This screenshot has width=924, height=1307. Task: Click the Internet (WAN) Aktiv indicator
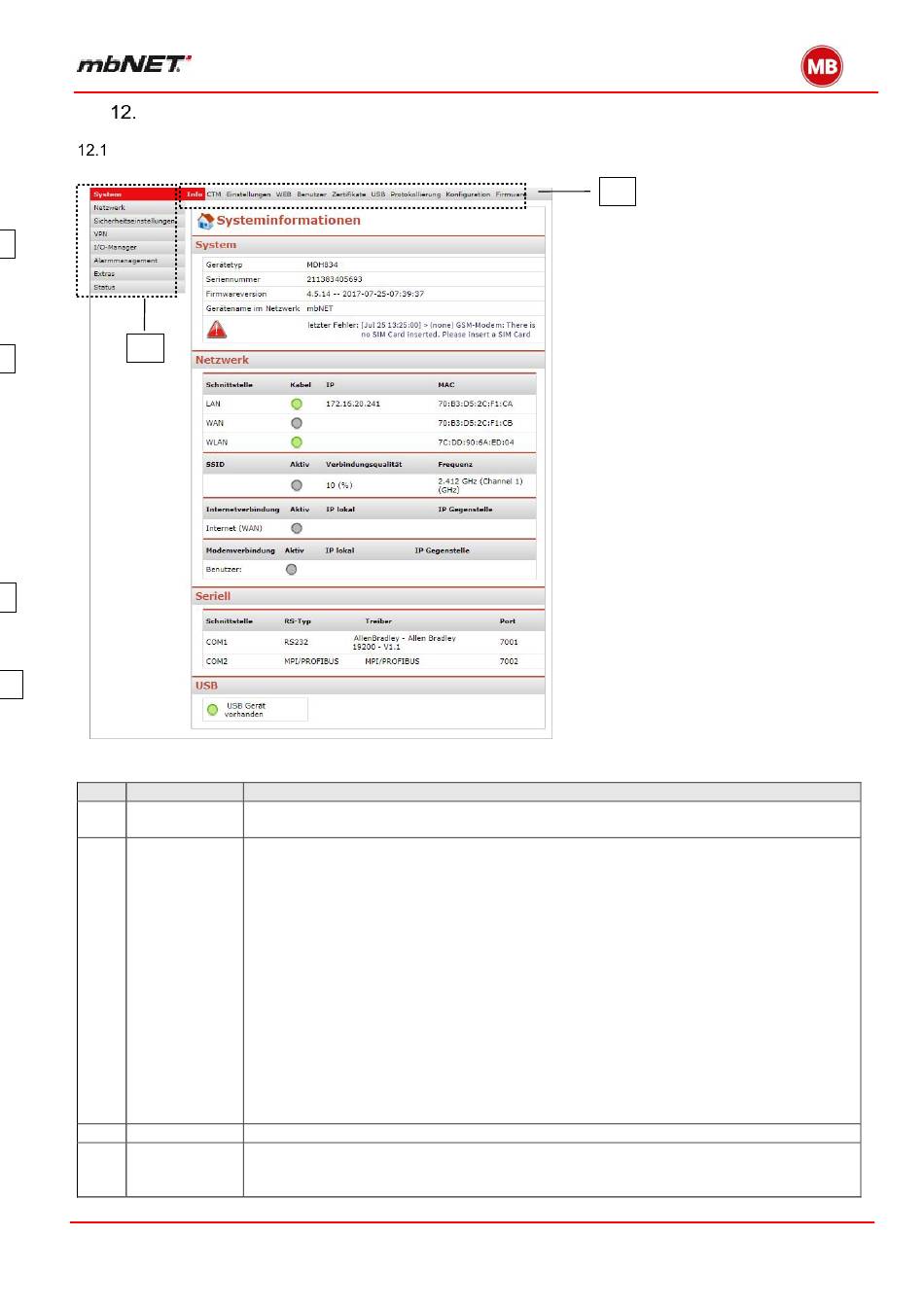point(297,528)
